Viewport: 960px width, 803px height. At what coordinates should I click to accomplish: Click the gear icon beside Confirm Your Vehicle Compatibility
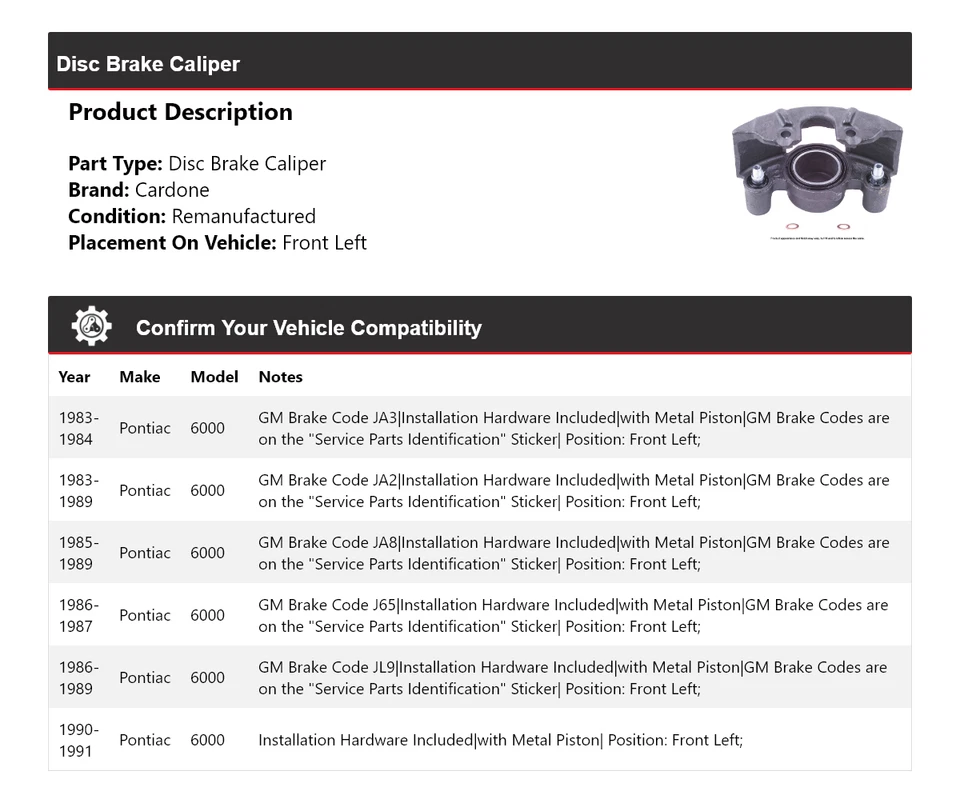click(x=91, y=326)
